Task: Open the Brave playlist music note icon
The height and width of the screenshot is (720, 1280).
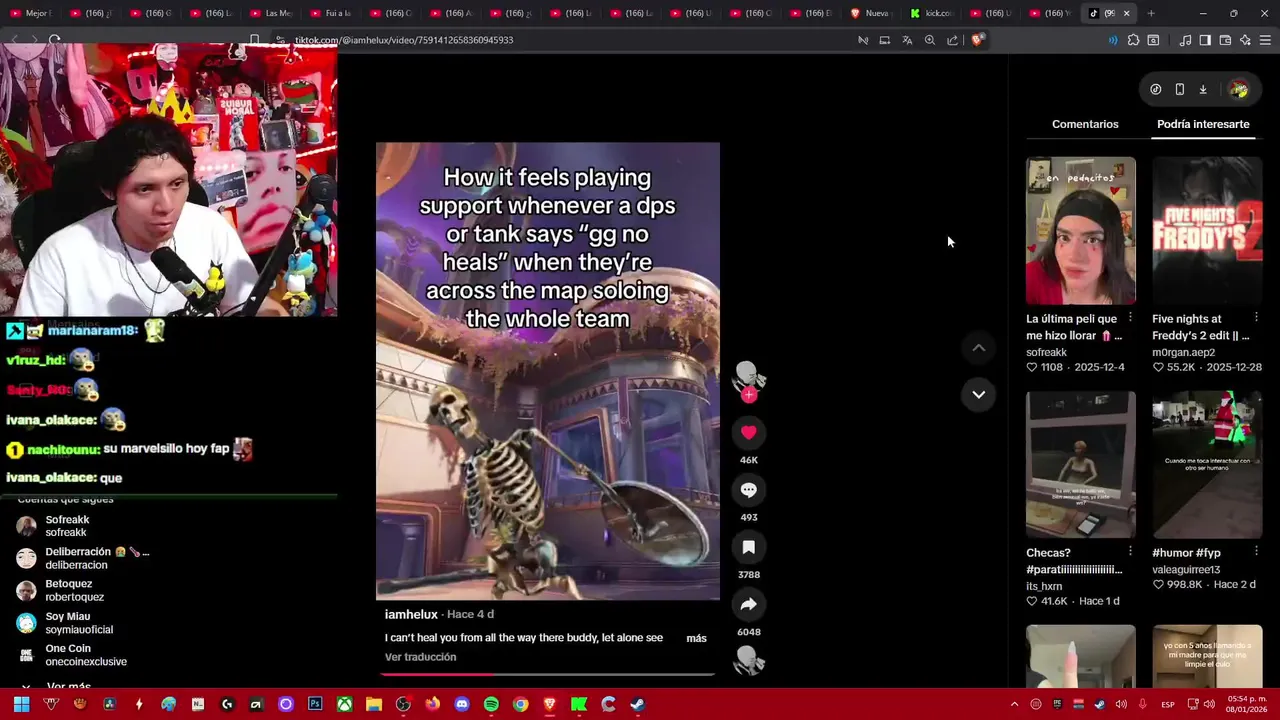Action: coord(1185,40)
